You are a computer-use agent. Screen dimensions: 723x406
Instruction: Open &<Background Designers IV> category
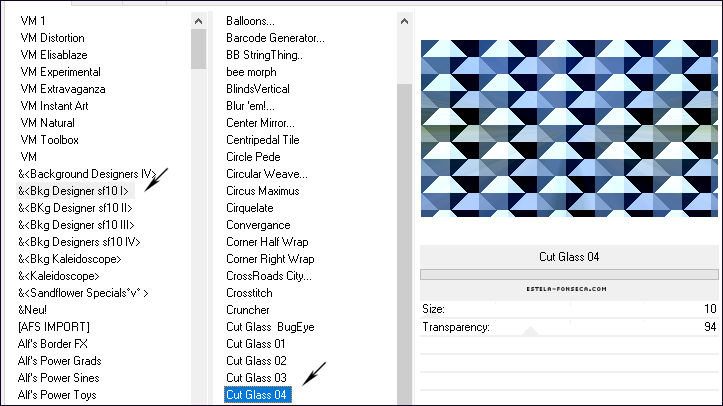point(87,174)
